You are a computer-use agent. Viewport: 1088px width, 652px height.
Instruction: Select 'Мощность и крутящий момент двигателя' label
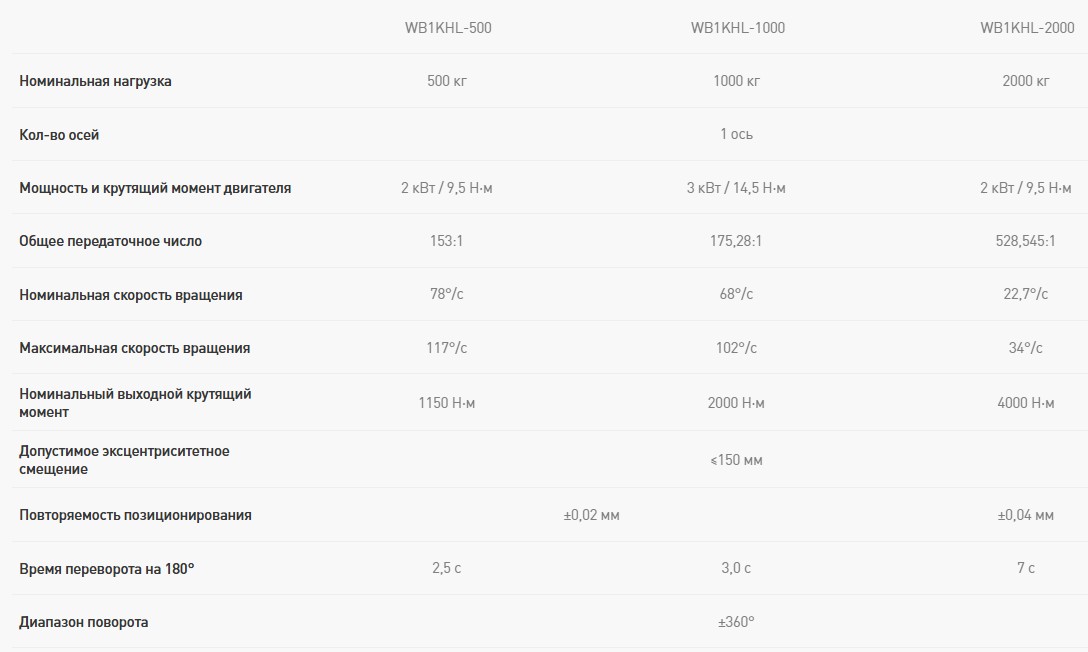click(155, 188)
